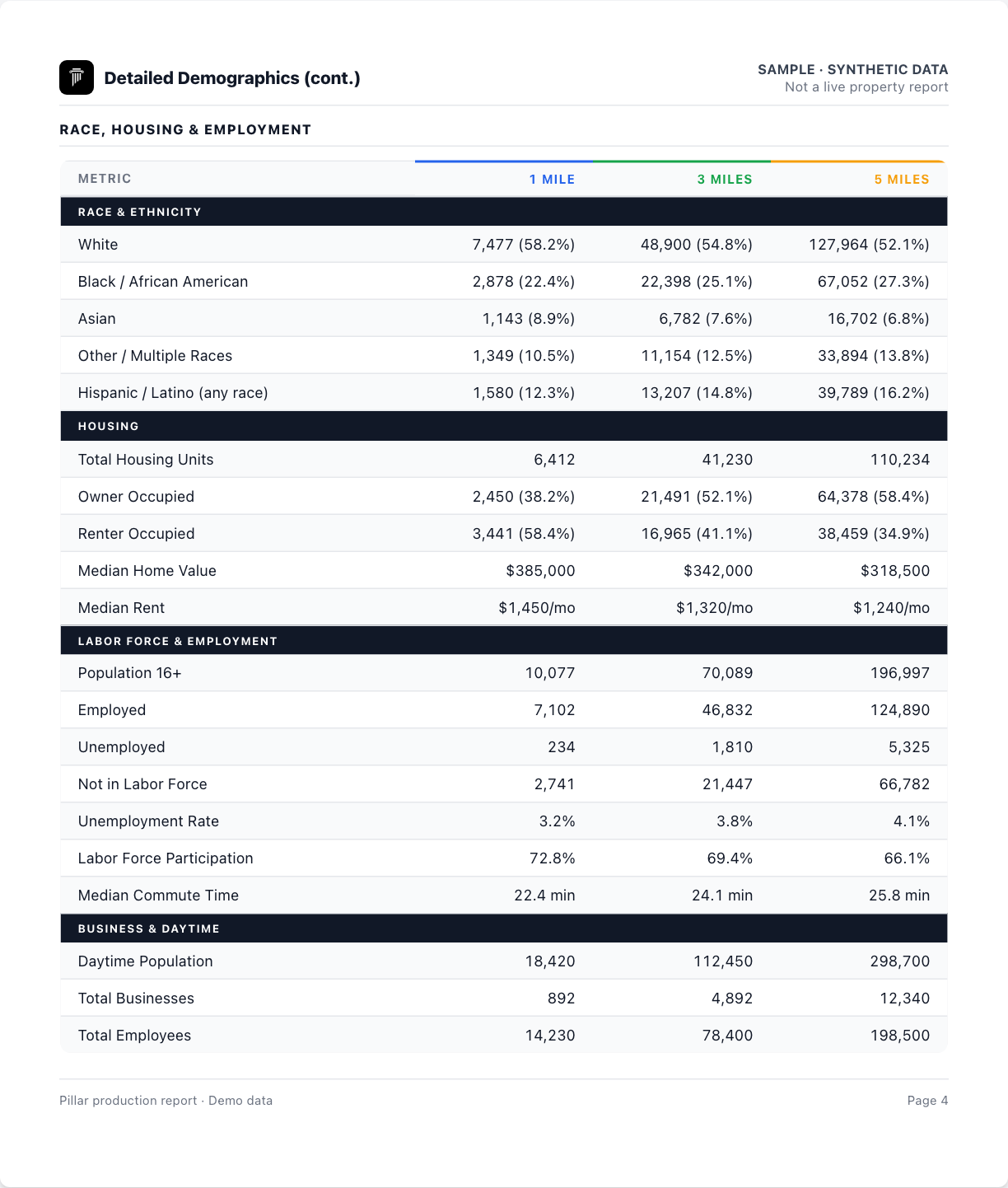1008x1188 pixels.
Task: Click value 21,447
Action: 727,784
